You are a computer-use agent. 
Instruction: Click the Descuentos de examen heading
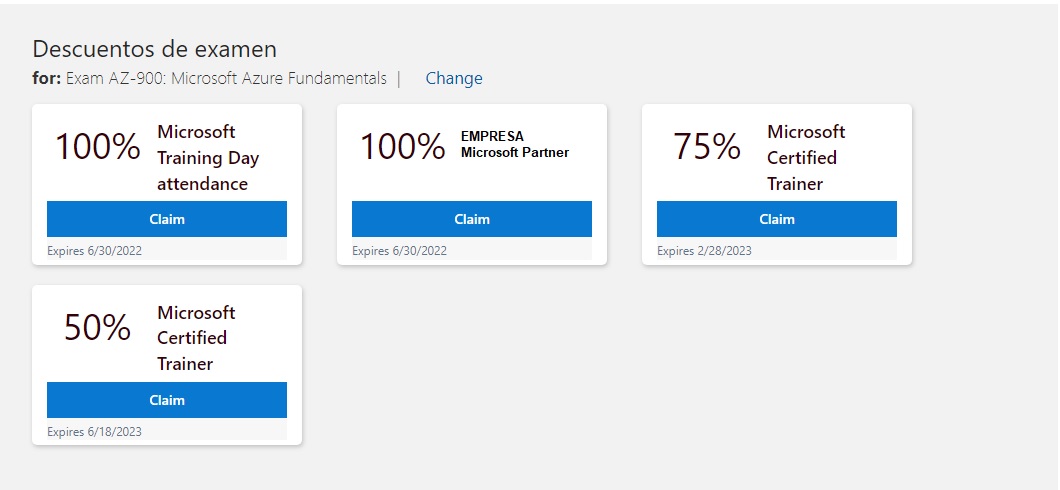(155, 49)
